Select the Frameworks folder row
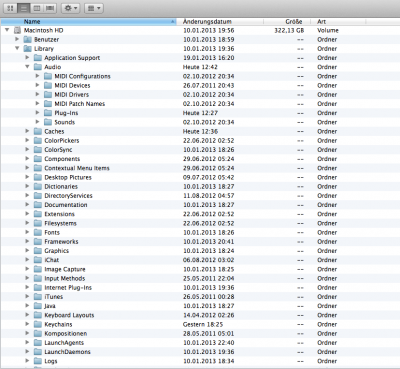The width and height of the screenshot is (400, 369). (x=200, y=242)
